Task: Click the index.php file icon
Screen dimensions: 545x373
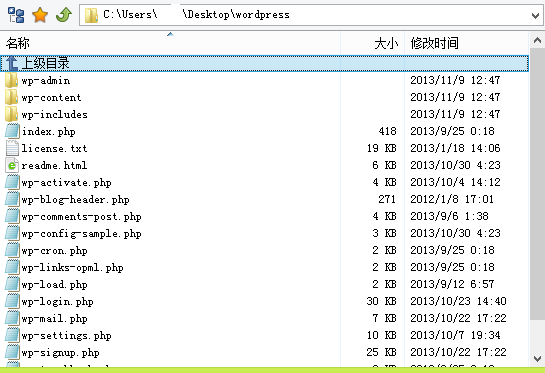Action: coord(12,131)
